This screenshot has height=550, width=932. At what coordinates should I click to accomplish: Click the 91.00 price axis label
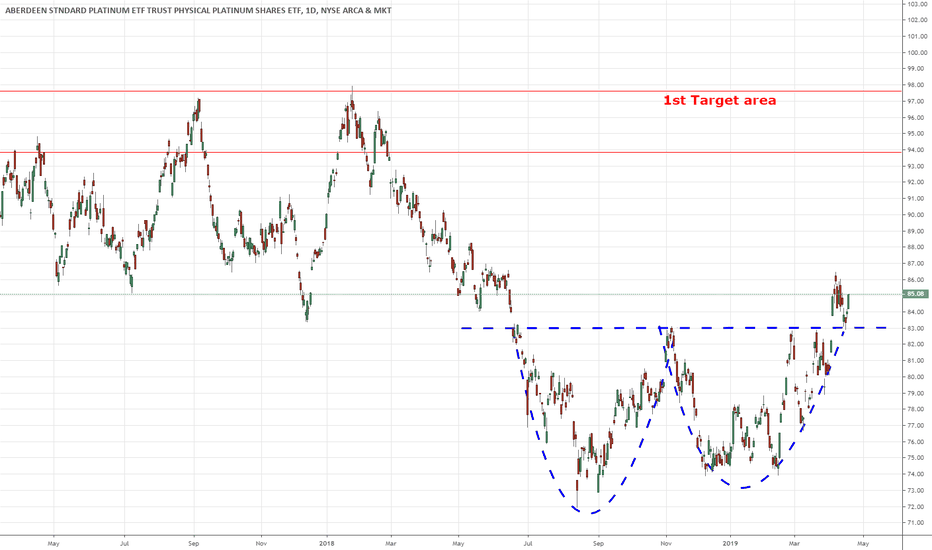coord(915,198)
